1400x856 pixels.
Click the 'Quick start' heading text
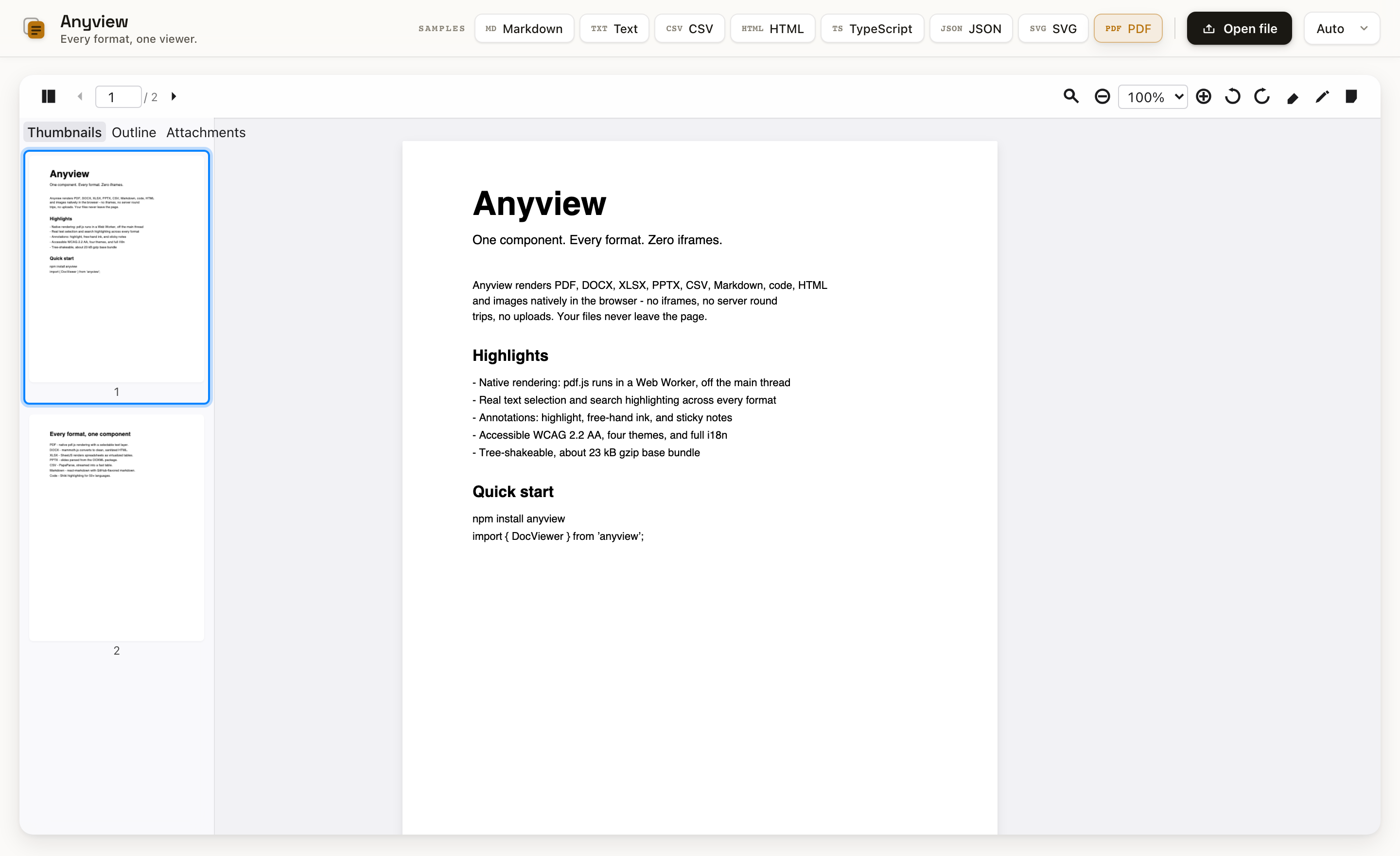click(513, 492)
